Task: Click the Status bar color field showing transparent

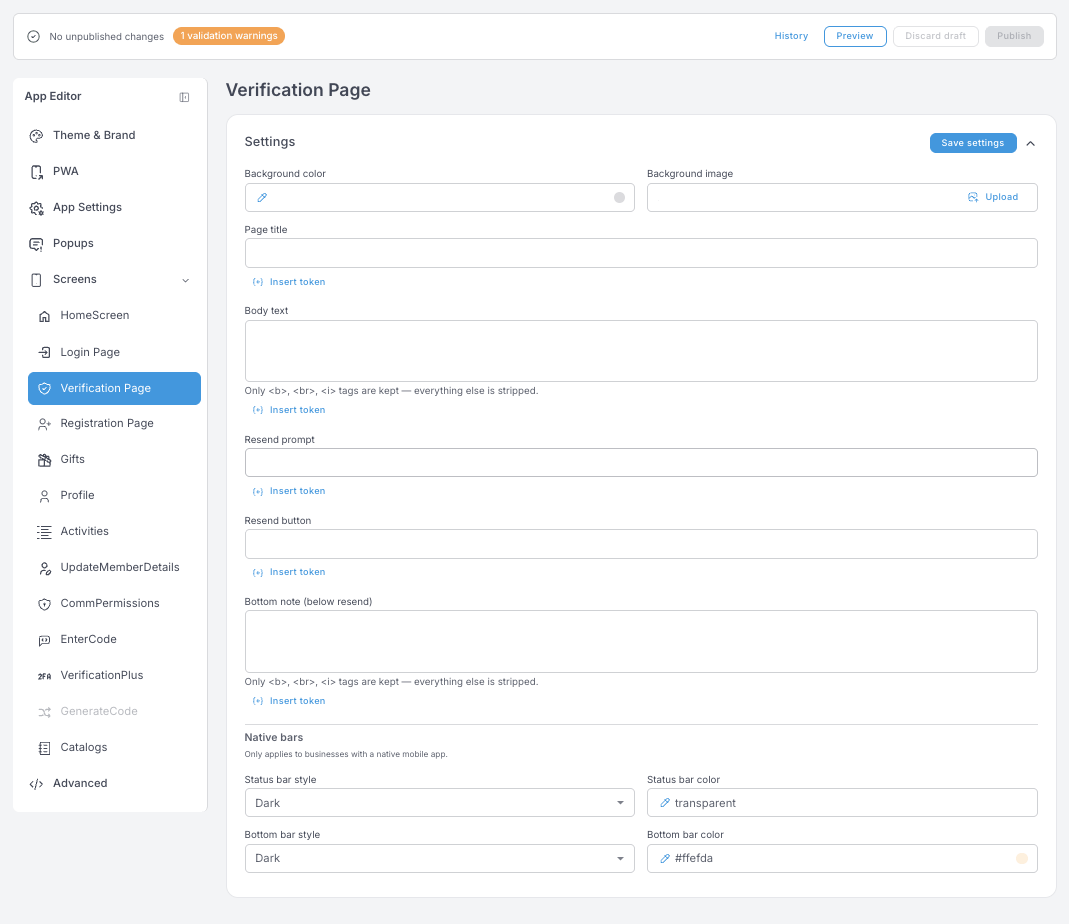Action: pos(842,803)
